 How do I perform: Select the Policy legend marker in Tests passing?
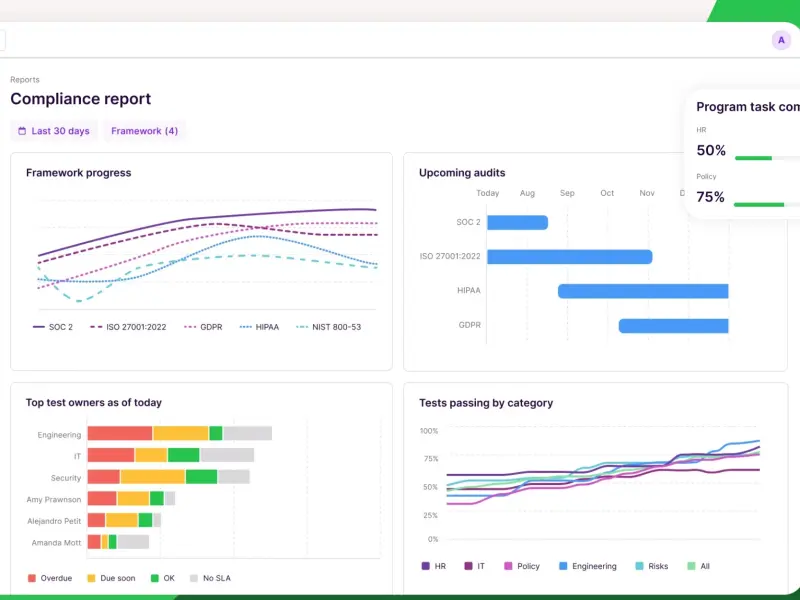click(x=508, y=566)
